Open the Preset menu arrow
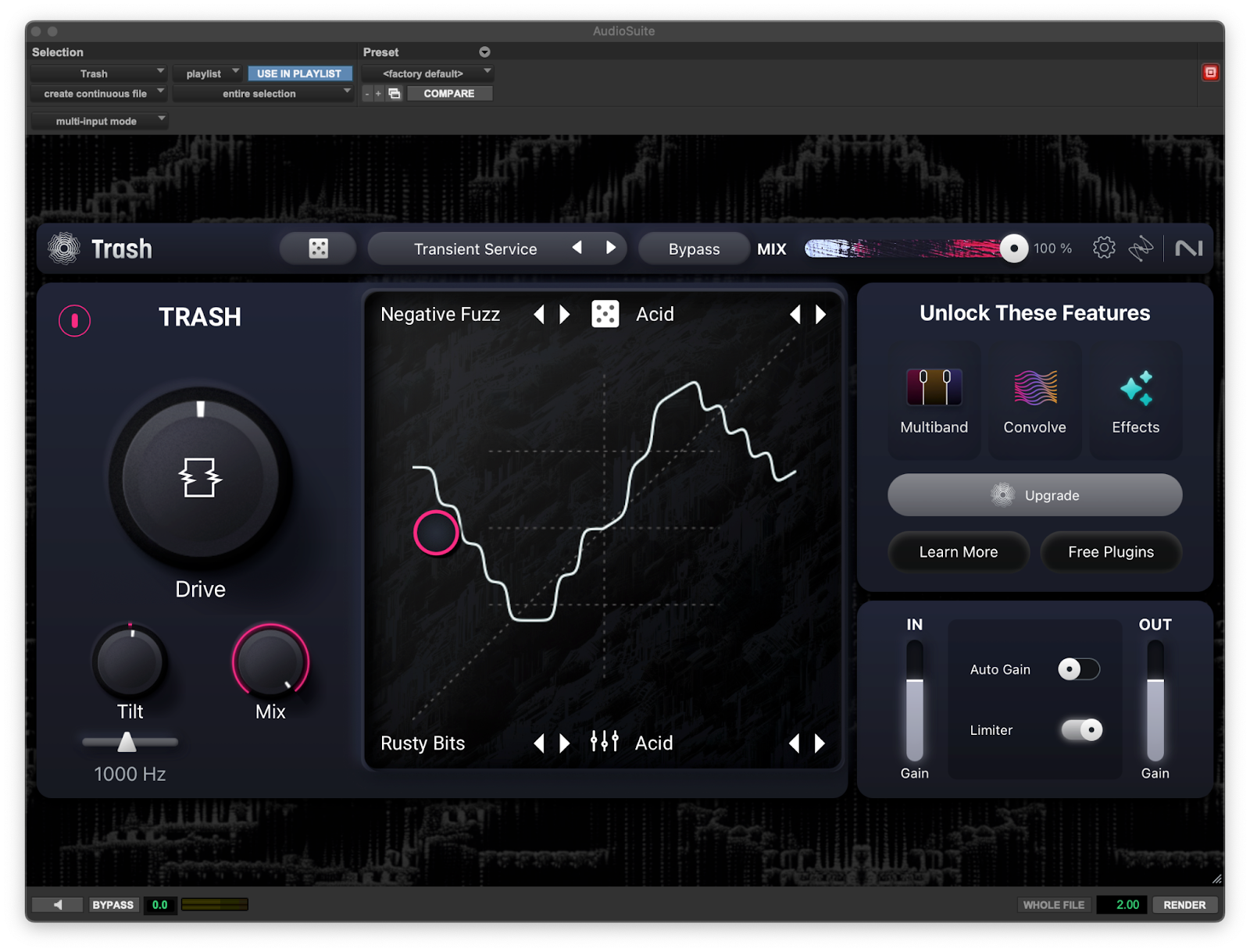1250x952 pixels. click(484, 52)
